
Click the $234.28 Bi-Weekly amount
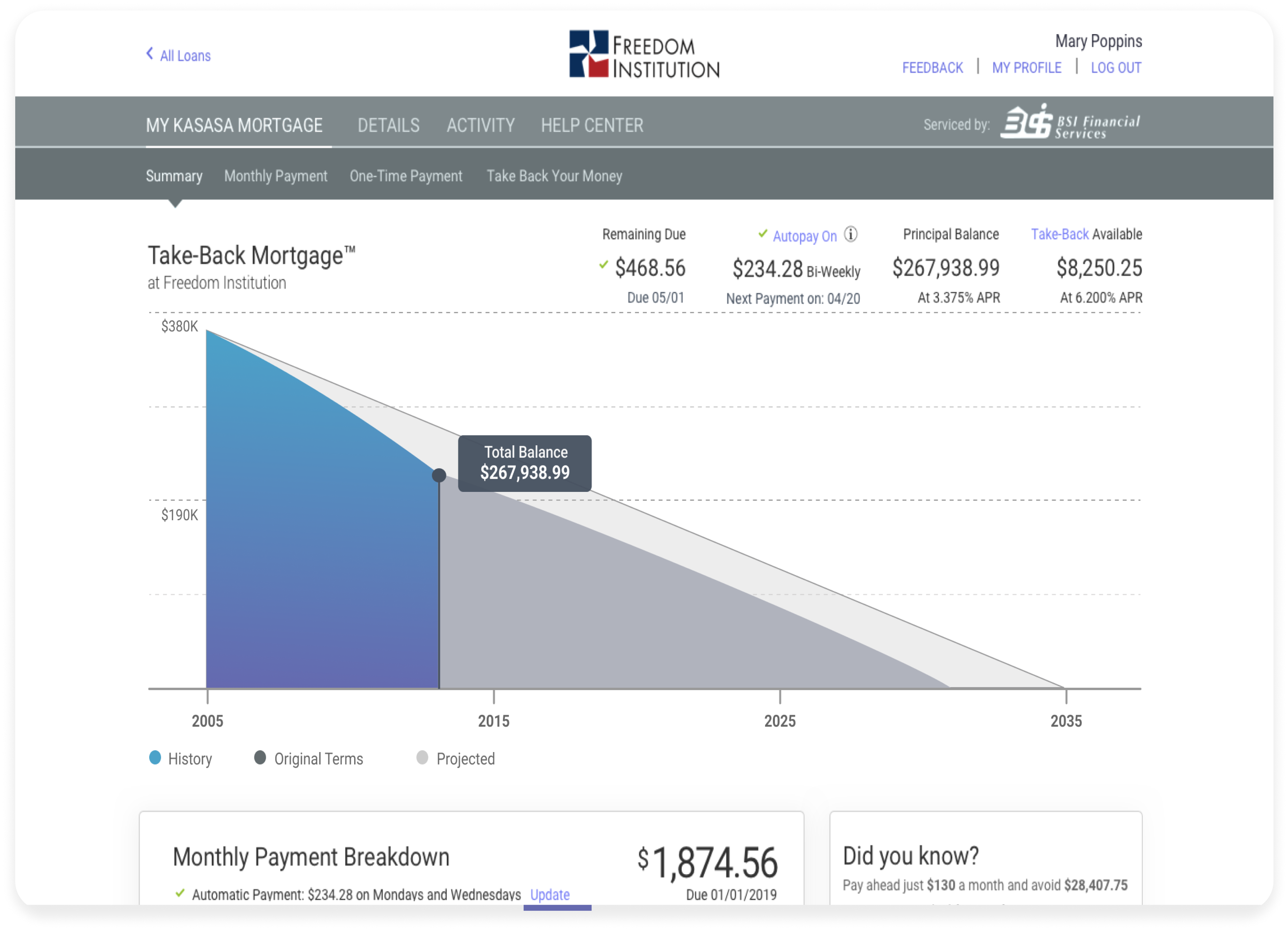(x=796, y=269)
